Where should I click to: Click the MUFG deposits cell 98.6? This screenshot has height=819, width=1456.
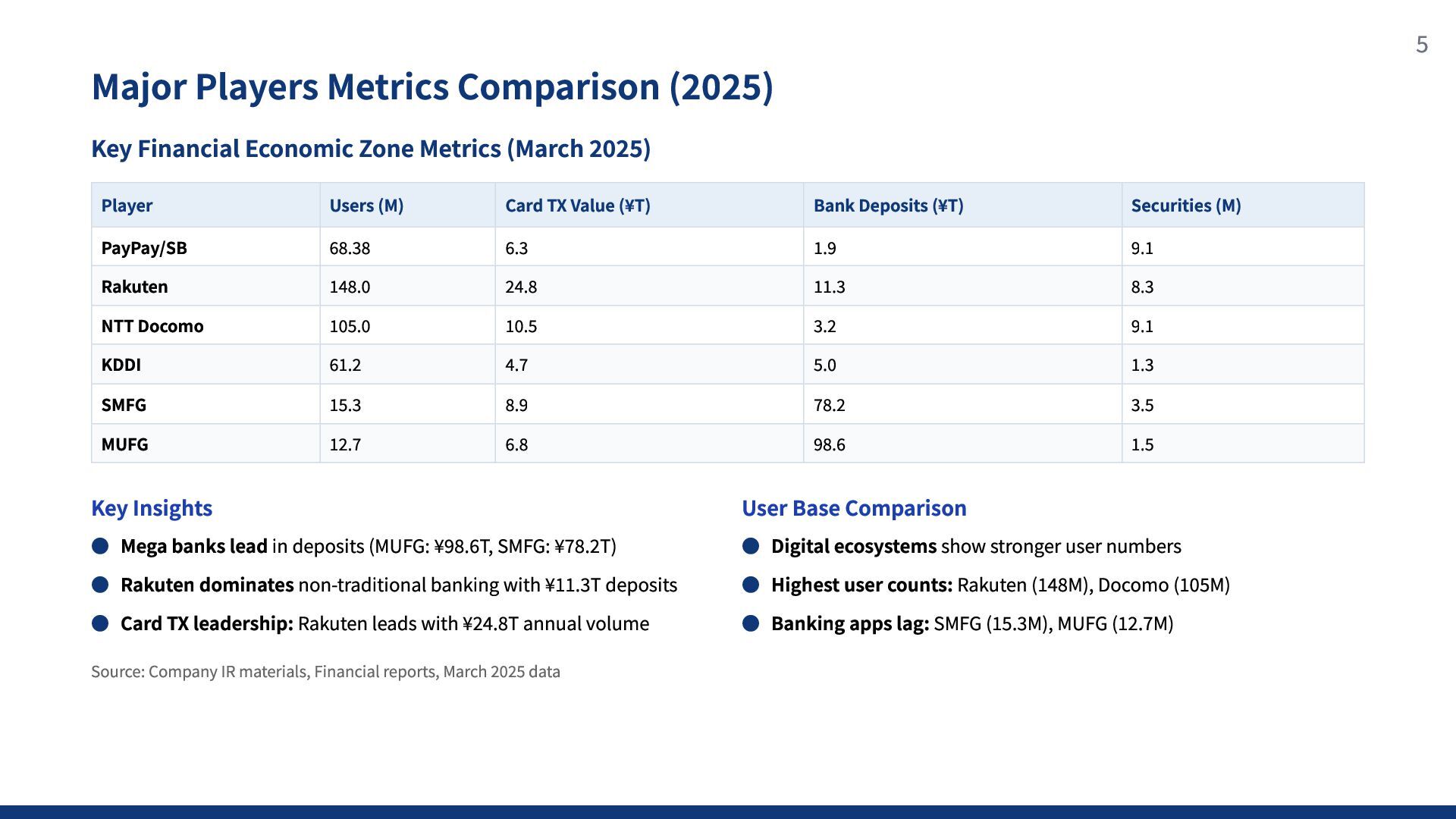829,444
